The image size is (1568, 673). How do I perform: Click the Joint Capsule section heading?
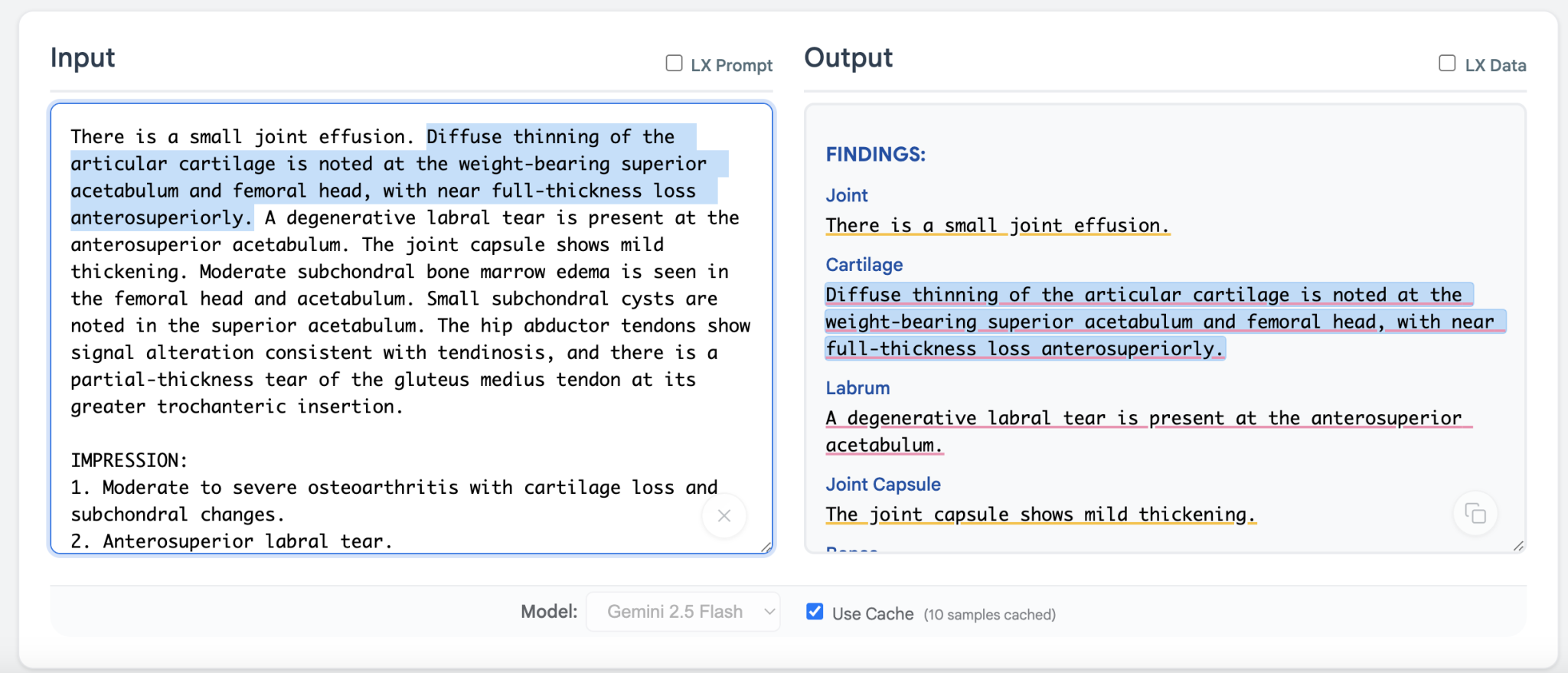tap(882, 485)
